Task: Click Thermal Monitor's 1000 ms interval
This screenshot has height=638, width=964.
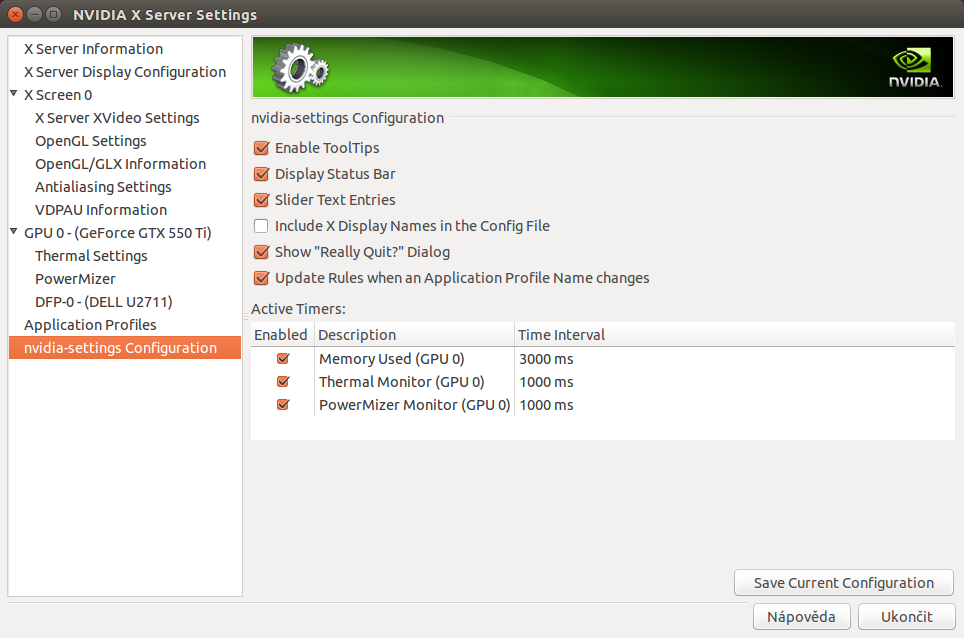Action: [546, 382]
